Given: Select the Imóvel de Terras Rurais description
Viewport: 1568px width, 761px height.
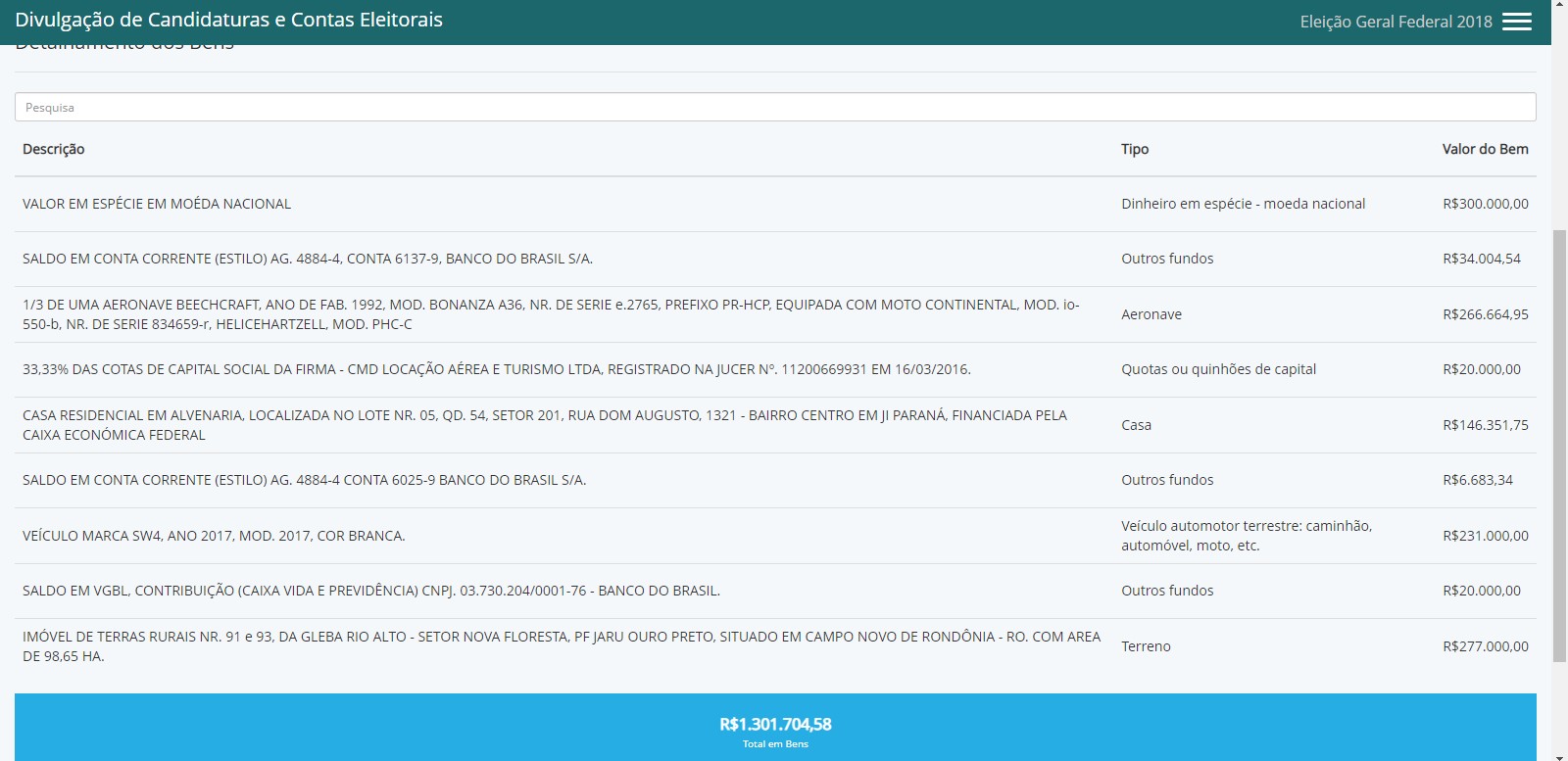Looking at the screenshot, I should (561, 646).
